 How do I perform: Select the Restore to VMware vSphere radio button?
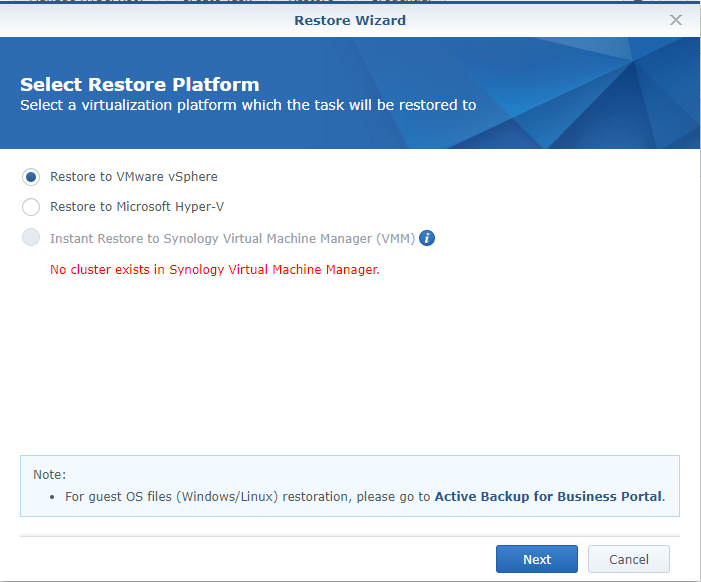click(31, 177)
